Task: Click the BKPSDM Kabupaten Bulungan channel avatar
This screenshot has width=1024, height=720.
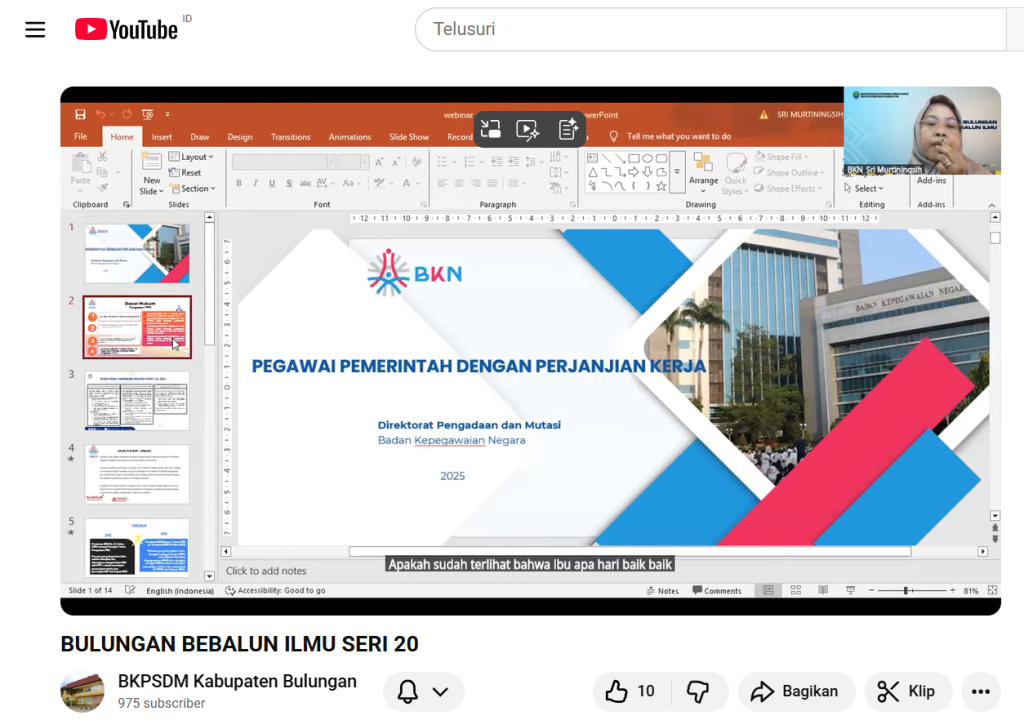Action: pos(82,691)
